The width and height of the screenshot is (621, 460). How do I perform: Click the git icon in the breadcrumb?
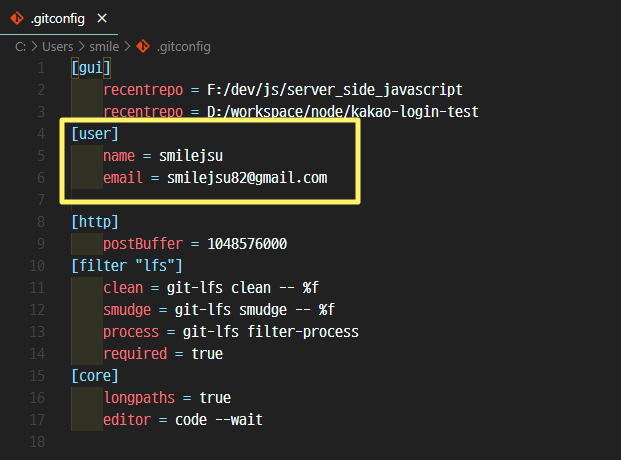(x=143, y=46)
